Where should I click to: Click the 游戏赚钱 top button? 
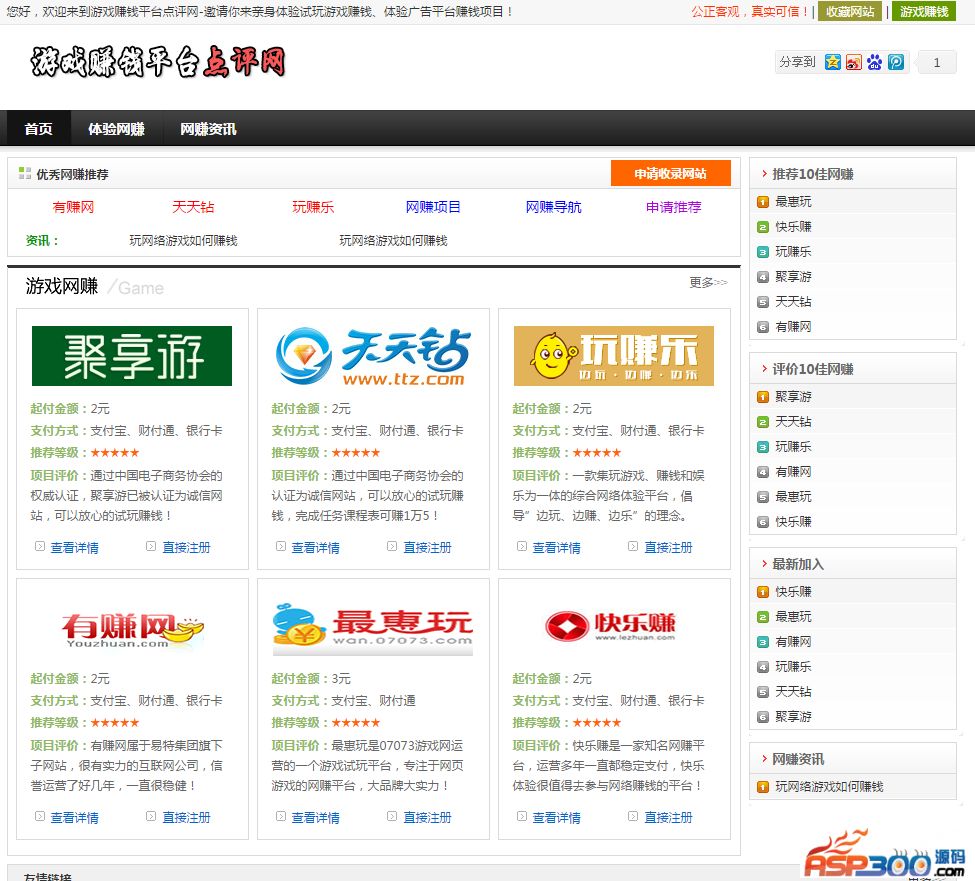click(923, 11)
